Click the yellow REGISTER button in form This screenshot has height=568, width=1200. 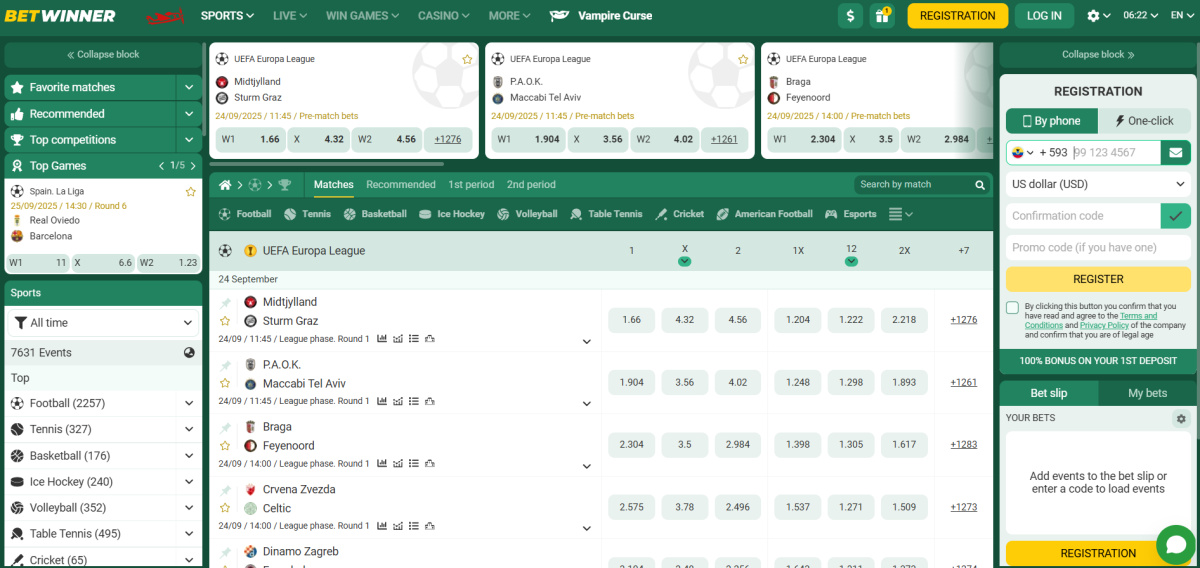[x=1097, y=279]
